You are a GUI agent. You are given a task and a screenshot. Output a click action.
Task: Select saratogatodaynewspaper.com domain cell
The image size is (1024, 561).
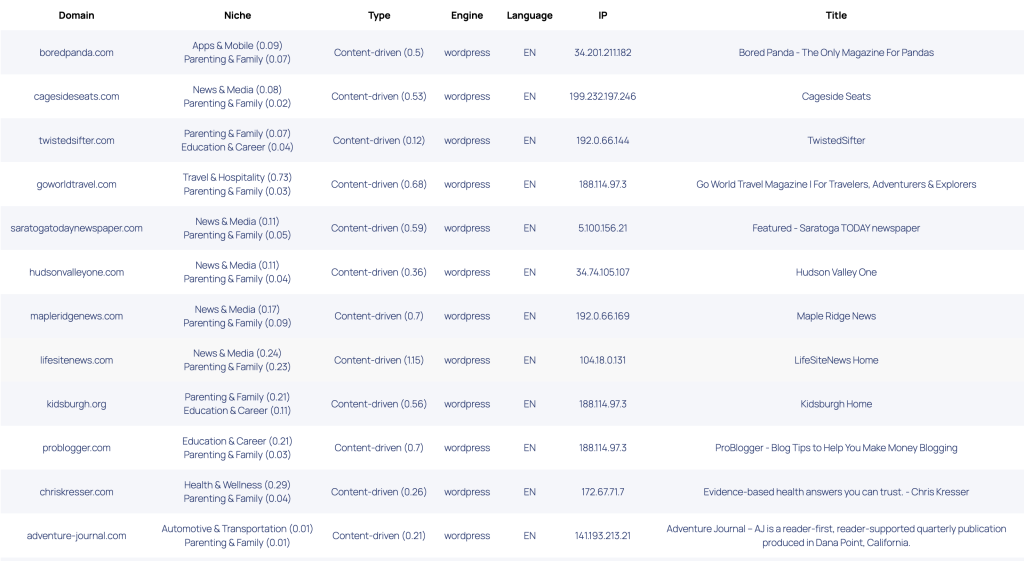(76, 228)
